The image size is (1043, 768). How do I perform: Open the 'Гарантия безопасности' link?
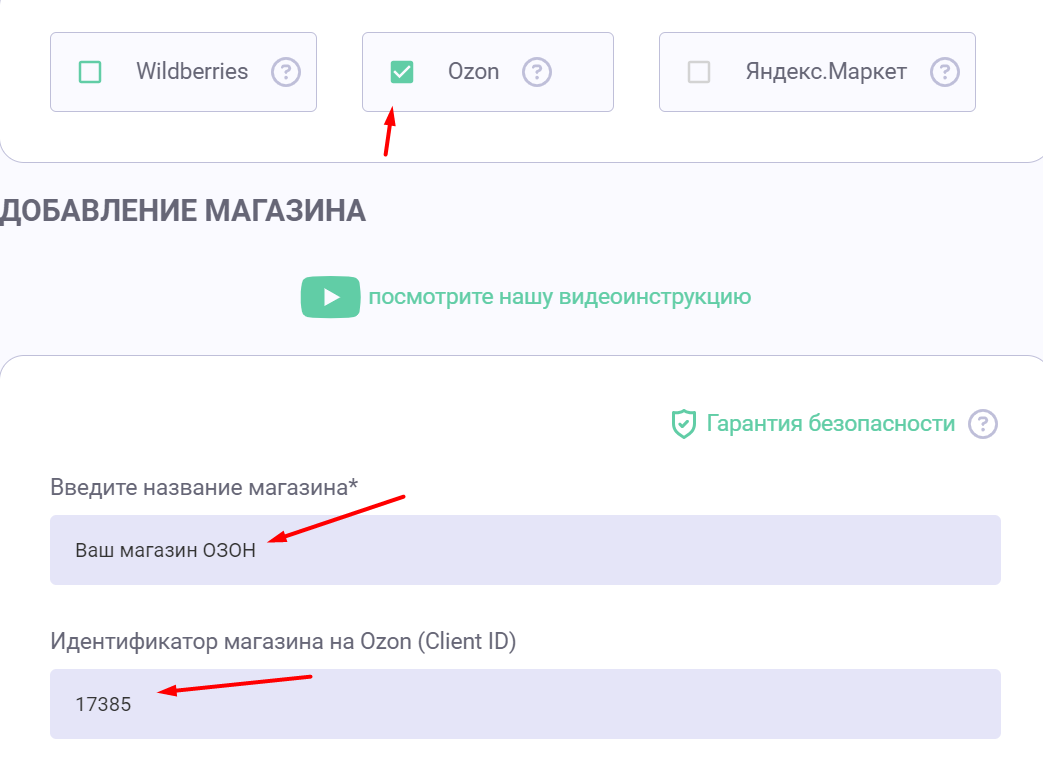point(830,424)
